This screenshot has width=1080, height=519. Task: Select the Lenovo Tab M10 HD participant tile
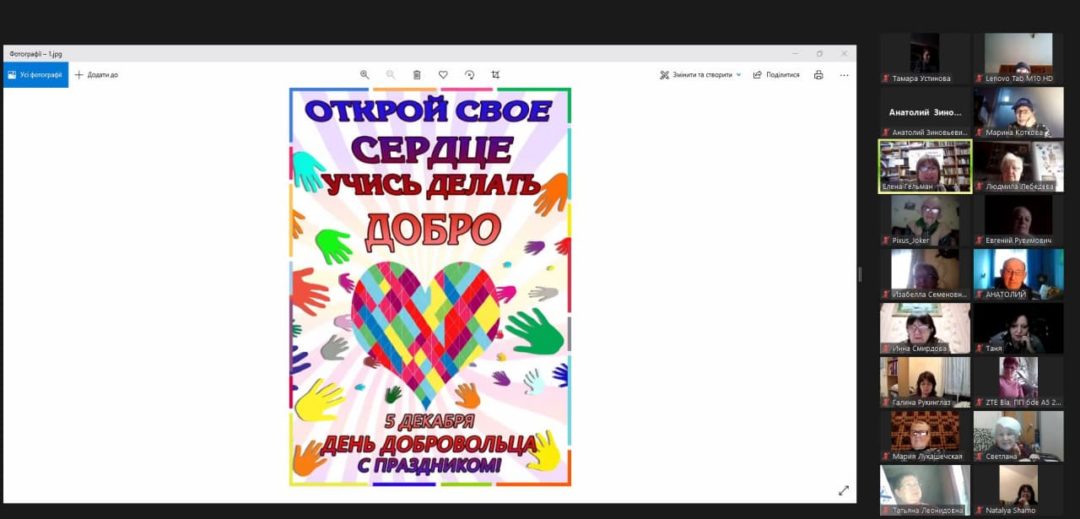(1018, 57)
